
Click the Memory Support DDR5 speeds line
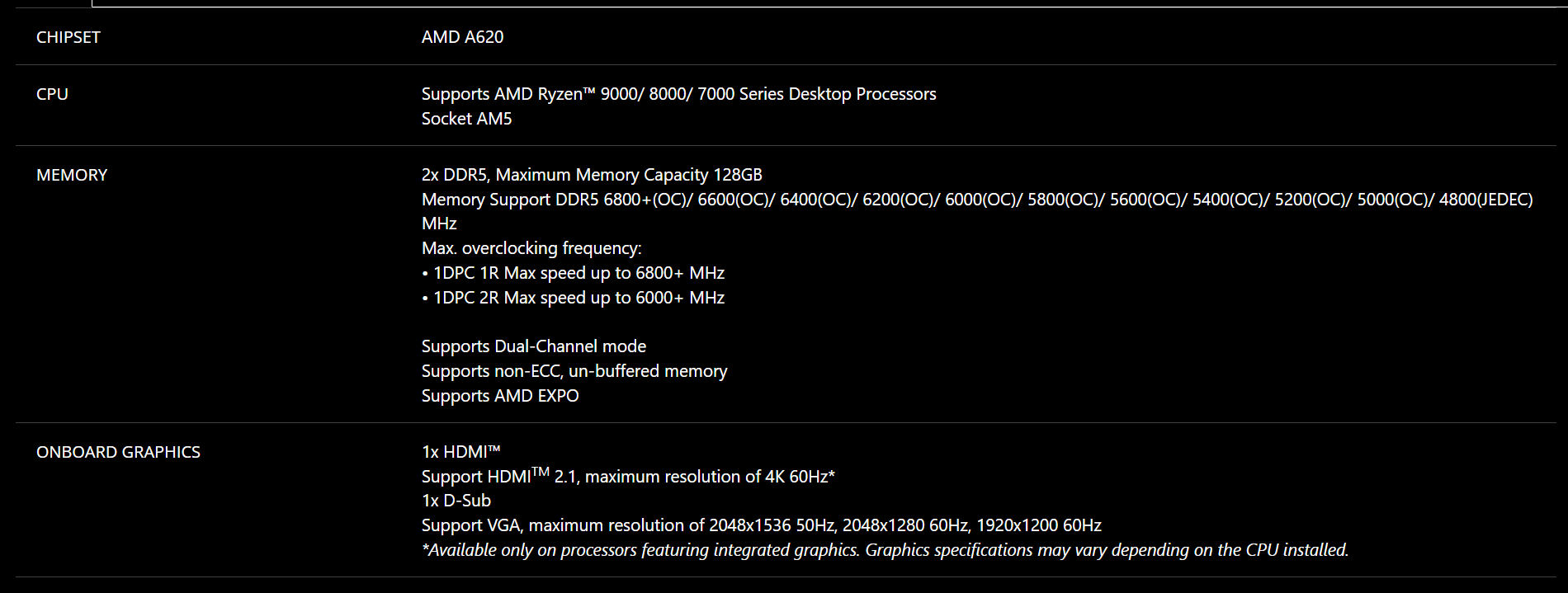coord(977,200)
